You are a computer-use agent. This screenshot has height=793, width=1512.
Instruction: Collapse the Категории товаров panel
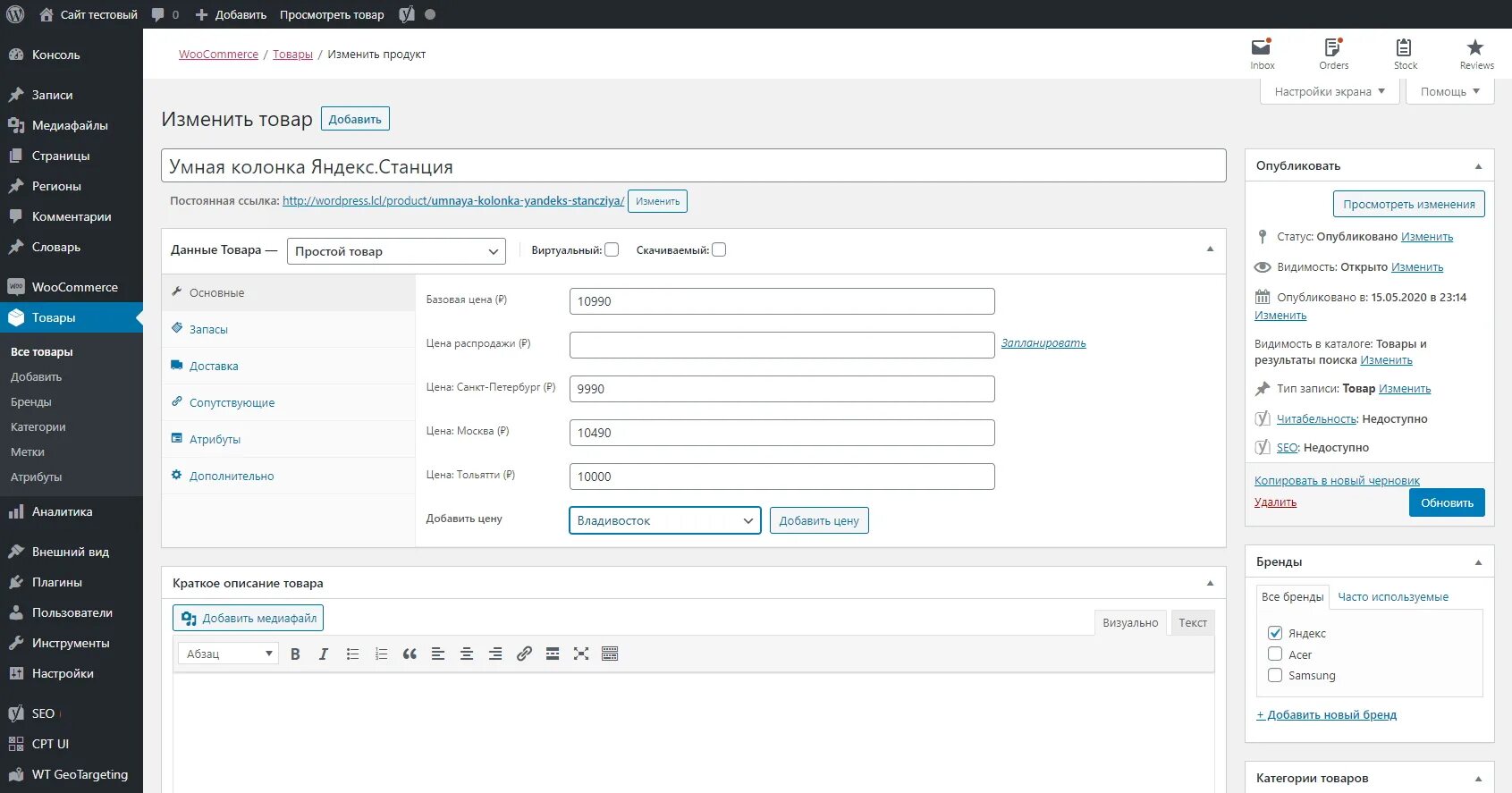pos(1478,779)
